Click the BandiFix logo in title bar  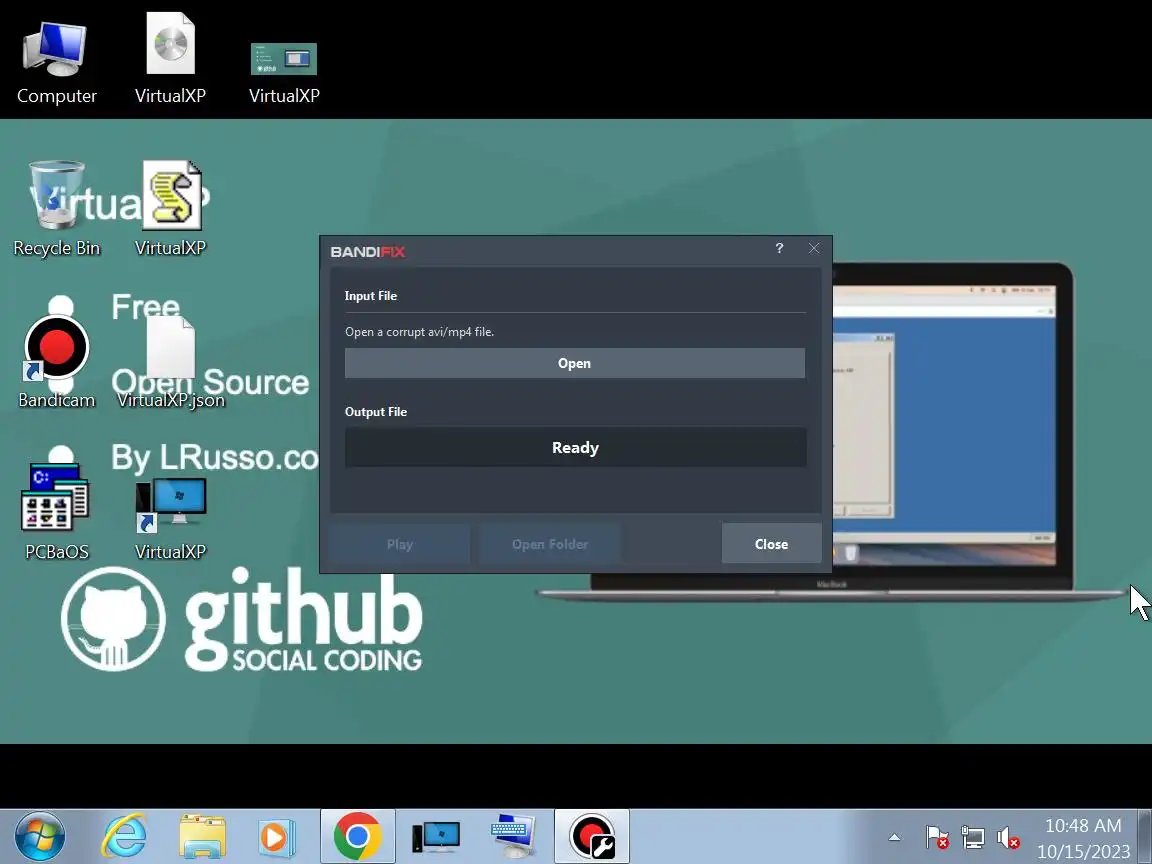click(367, 252)
